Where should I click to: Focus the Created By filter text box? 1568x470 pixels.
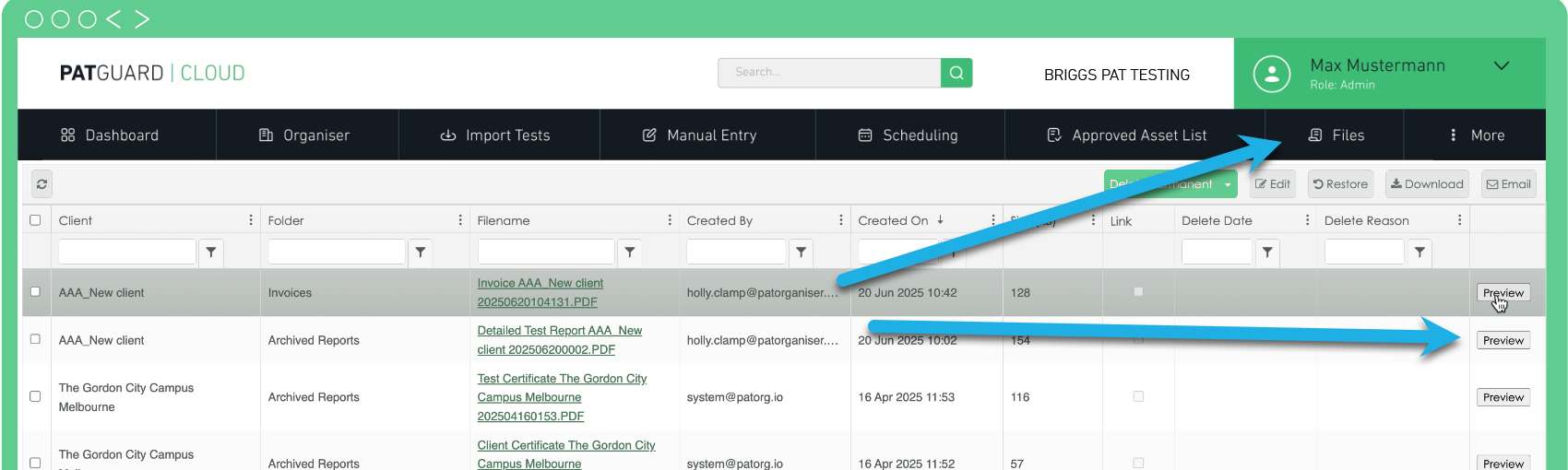pos(736,252)
